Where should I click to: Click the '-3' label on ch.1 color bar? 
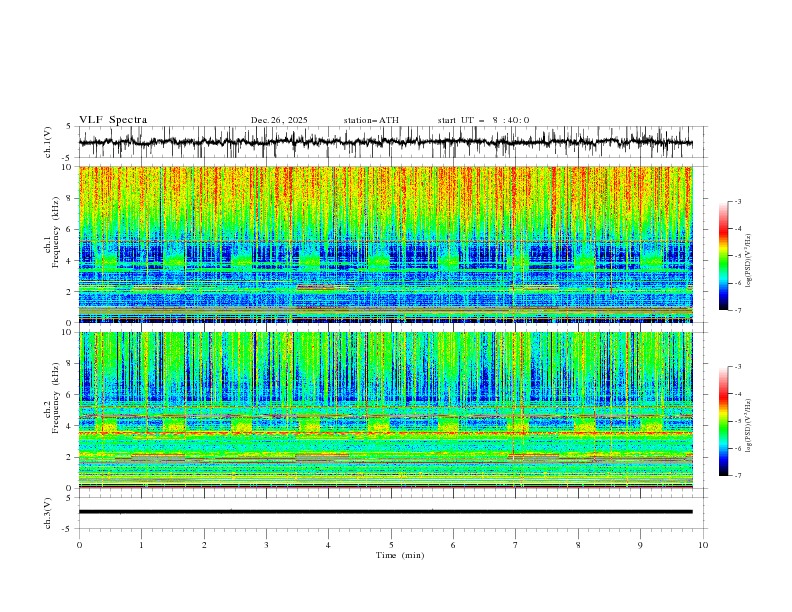coord(737,201)
